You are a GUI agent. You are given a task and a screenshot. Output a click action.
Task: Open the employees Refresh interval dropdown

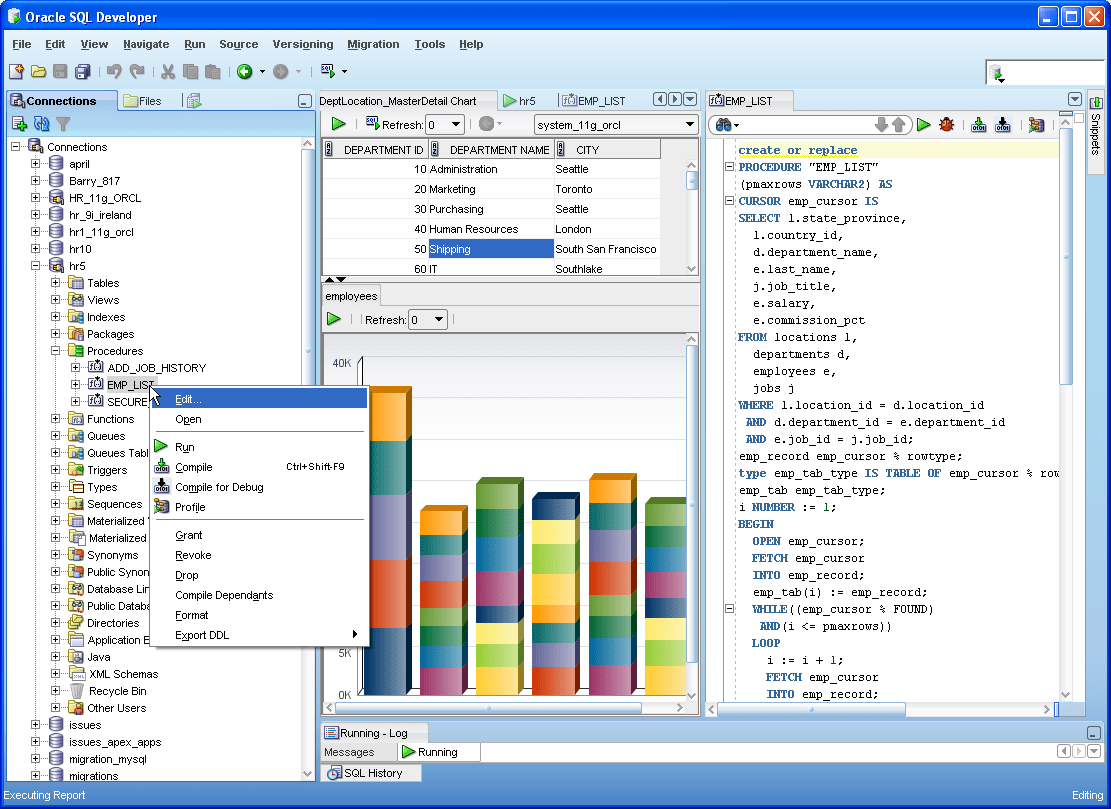point(439,319)
